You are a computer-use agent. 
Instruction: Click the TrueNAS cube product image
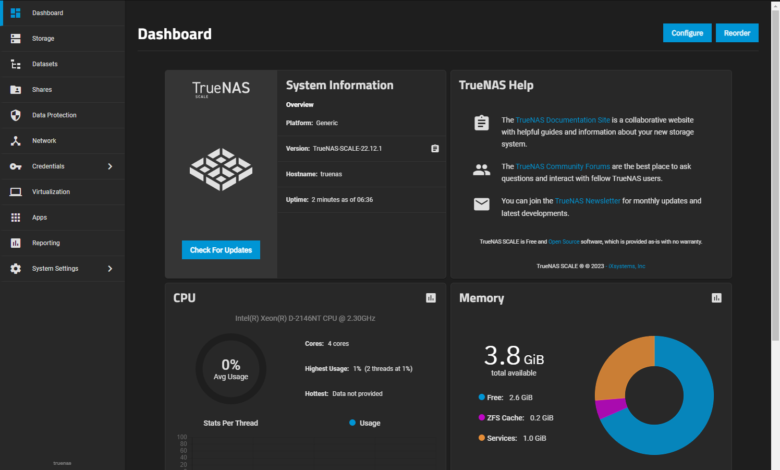(x=221, y=169)
